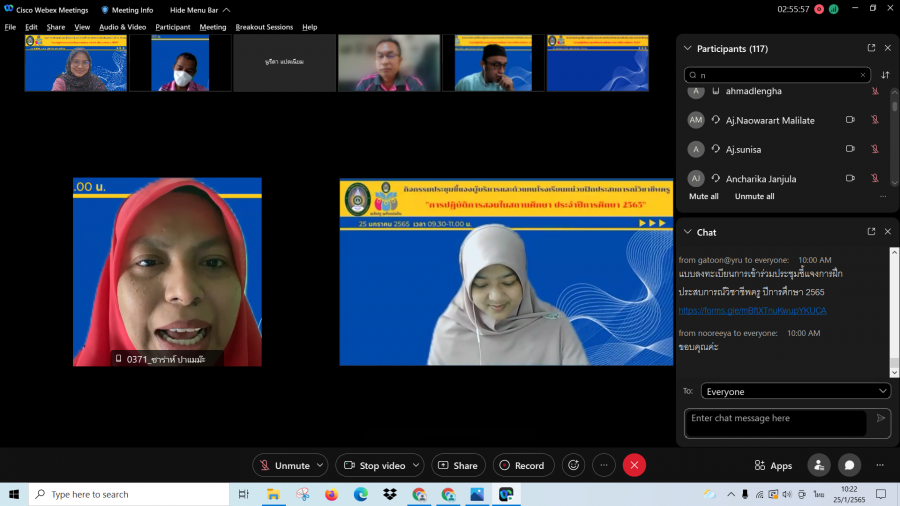
Task: Open the forms.gle link in chat
Action: [x=752, y=310]
